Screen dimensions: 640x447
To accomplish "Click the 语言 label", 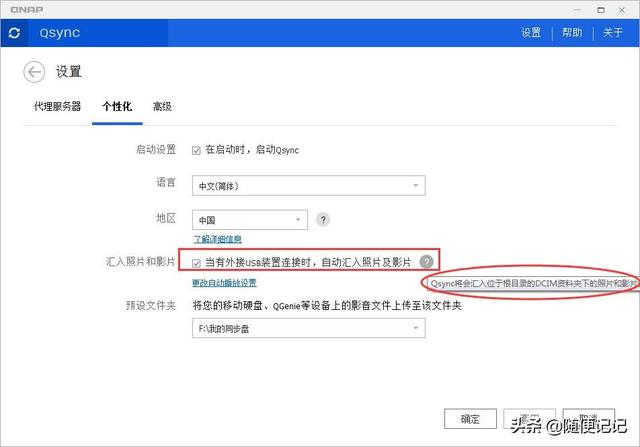I will pos(166,182).
